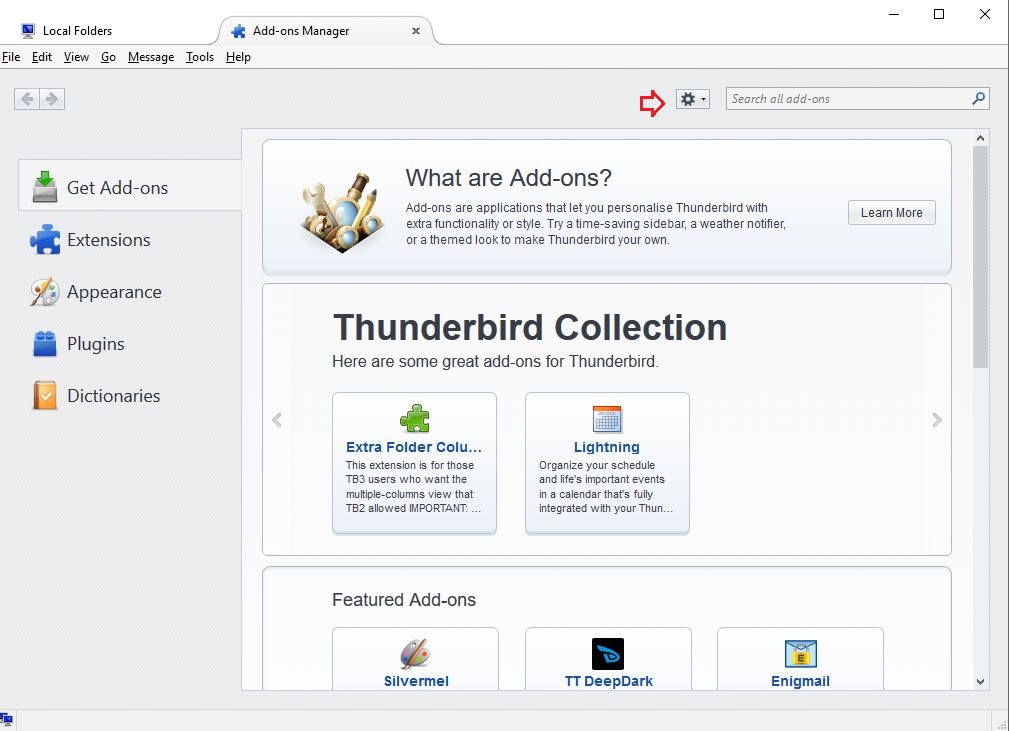Close the Add-ons Manager tab
The width and height of the screenshot is (1009, 731).
coord(416,30)
